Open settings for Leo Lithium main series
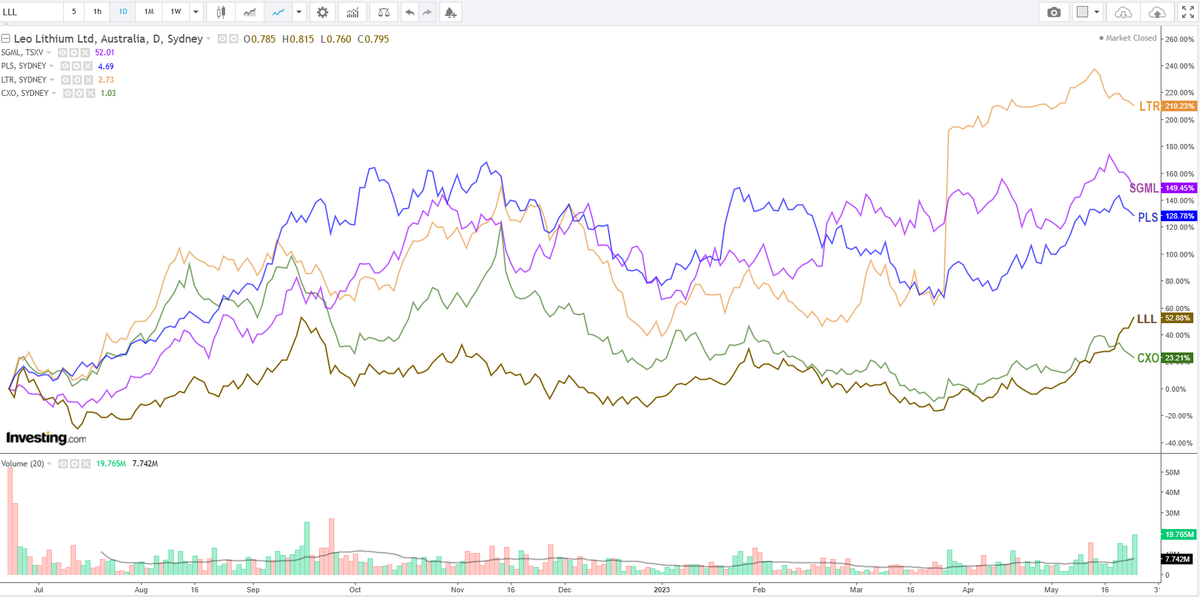 (x=234, y=39)
